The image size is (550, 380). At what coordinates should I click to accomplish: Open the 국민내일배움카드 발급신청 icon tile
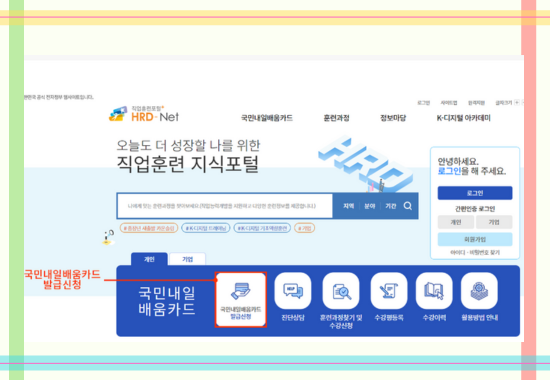point(241,300)
